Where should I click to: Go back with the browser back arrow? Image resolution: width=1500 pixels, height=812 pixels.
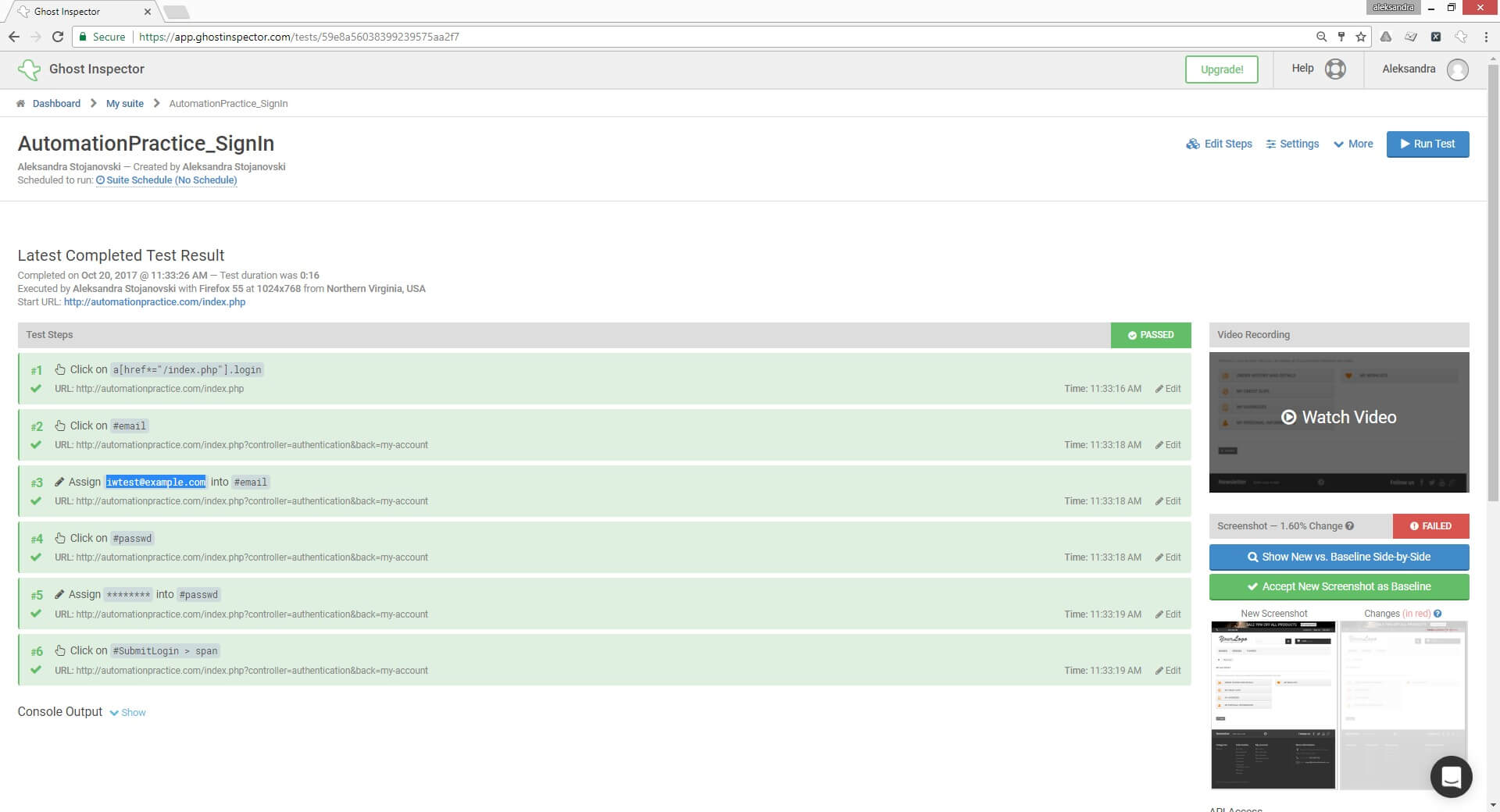point(14,37)
